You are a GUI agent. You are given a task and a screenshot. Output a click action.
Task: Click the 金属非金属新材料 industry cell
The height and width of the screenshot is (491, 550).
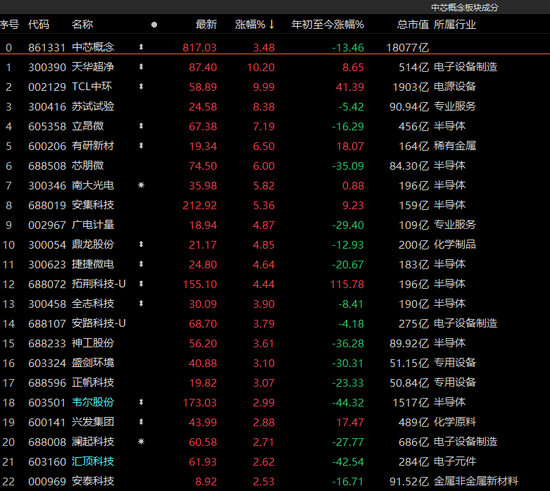(x=476, y=481)
